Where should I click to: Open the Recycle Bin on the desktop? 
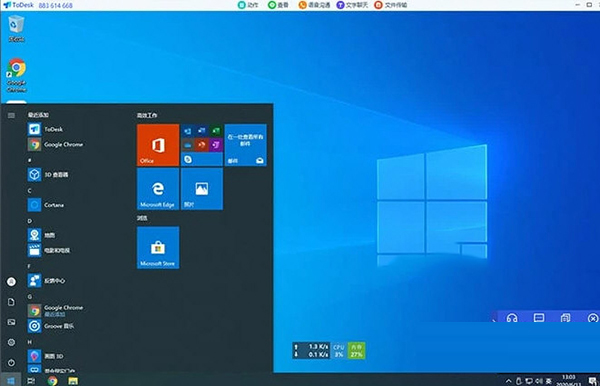(16, 28)
